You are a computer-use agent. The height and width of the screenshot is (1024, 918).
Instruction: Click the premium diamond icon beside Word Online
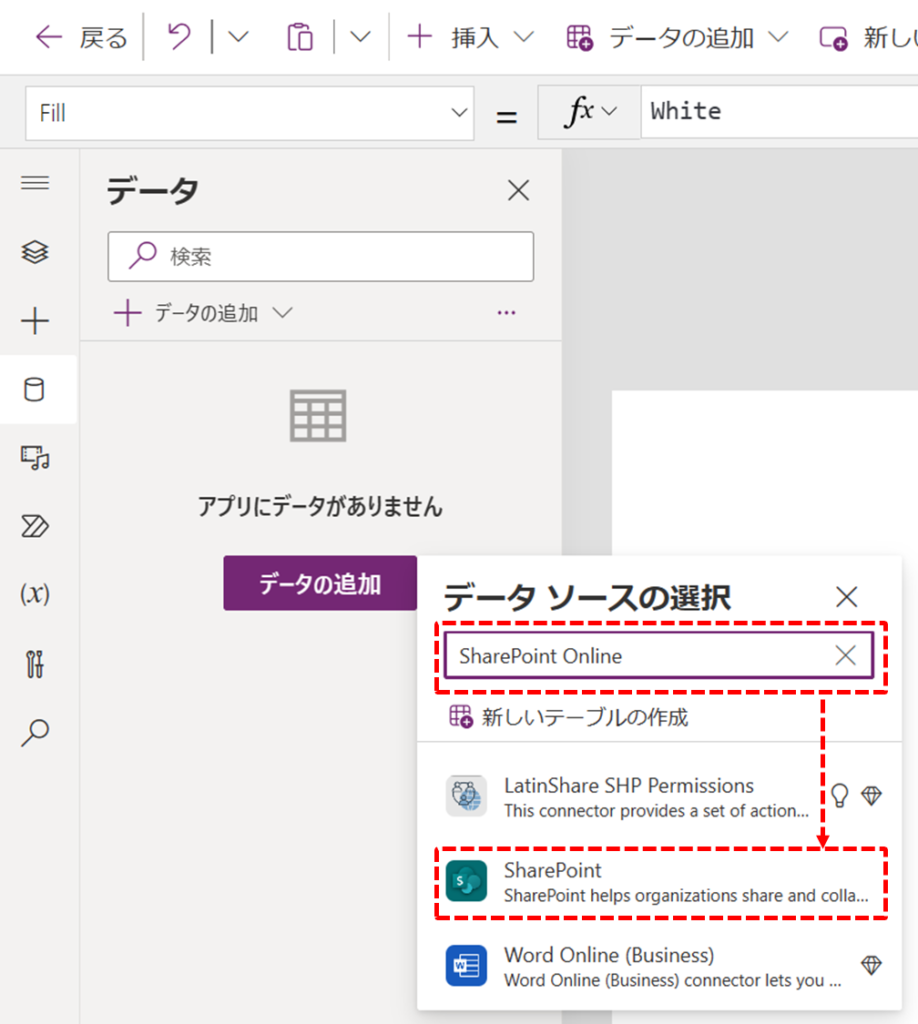pyautogui.click(x=872, y=965)
